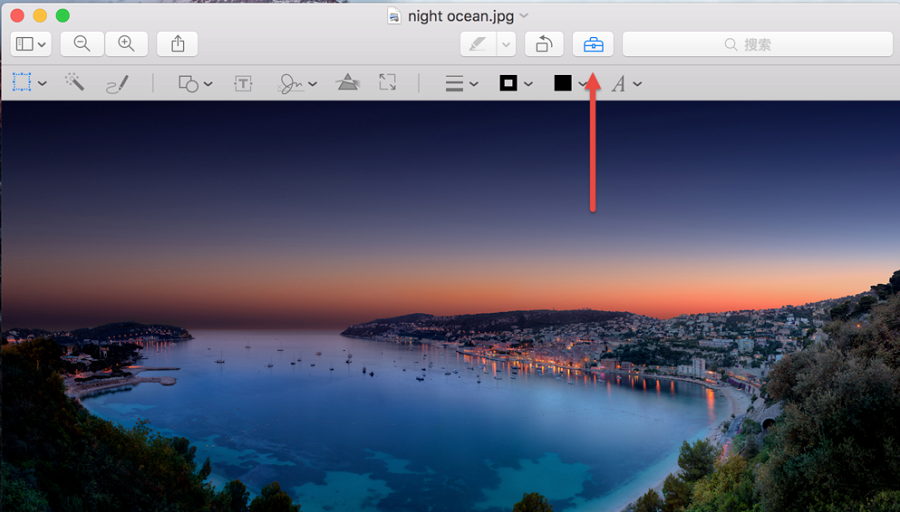Pick the black fill color swatch
Image resolution: width=900 pixels, height=512 pixels.
[x=563, y=83]
